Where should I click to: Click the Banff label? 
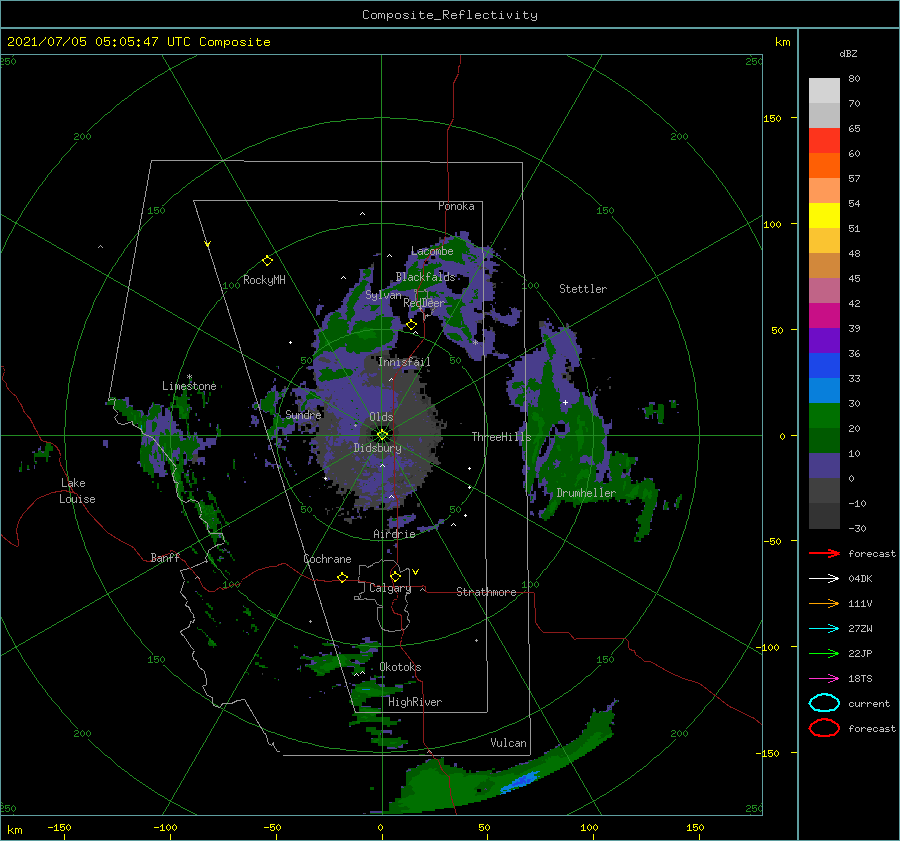click(x=165, y=557)
